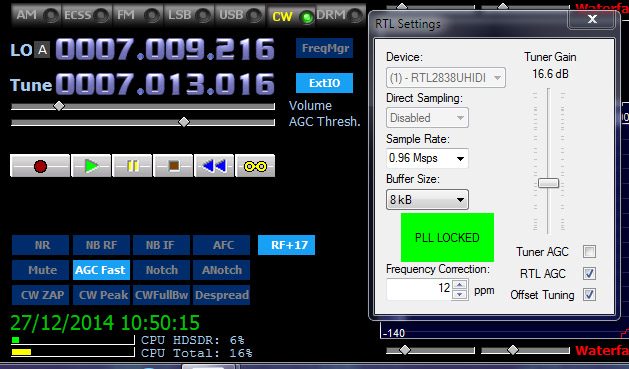Start recording with the red Record button
This screenshot has width=629, height=369.
tap(40, 166)
